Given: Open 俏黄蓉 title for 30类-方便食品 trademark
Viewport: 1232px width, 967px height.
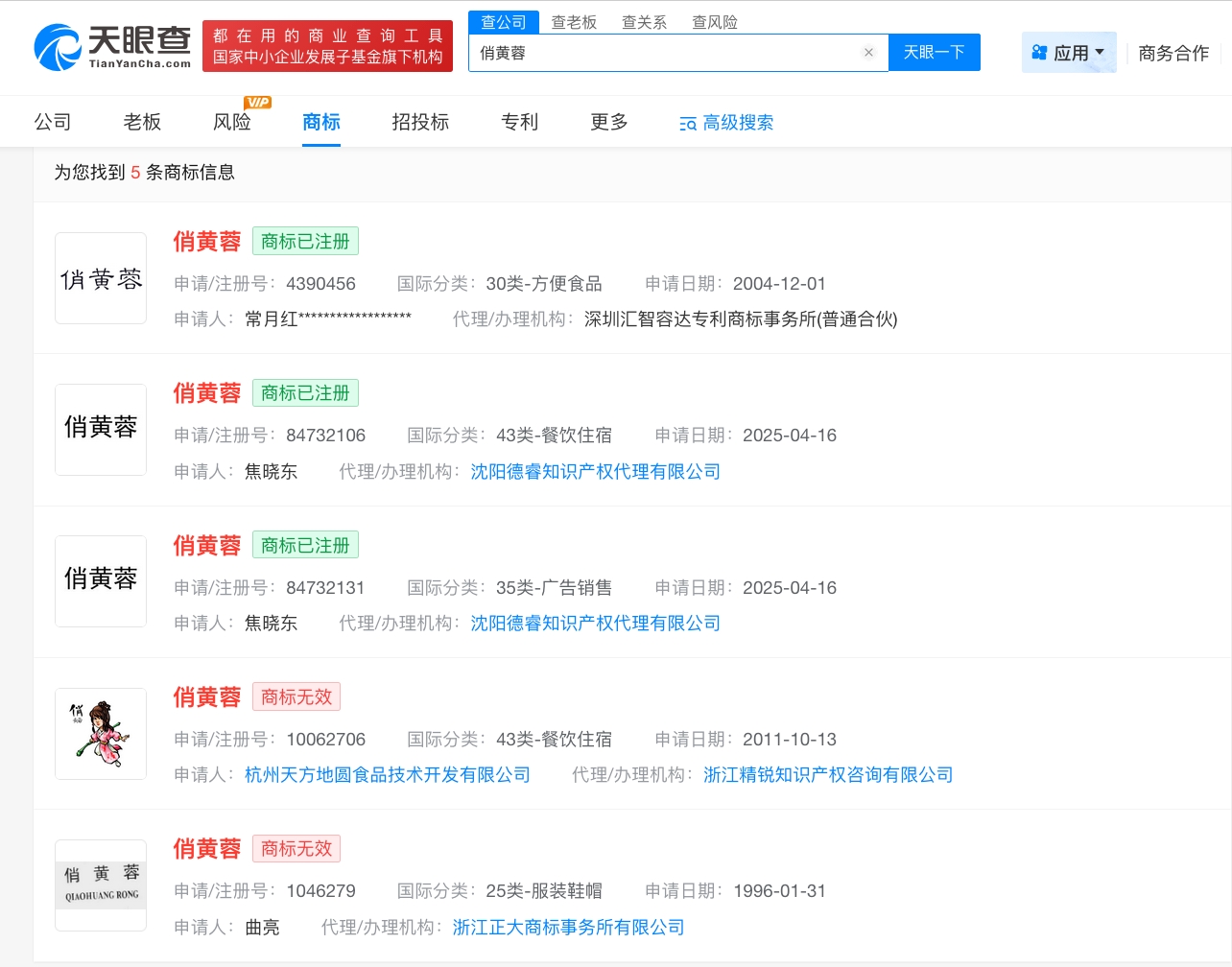Looking at the screenshot, I should pyautogui.click(x=207, y=241).
